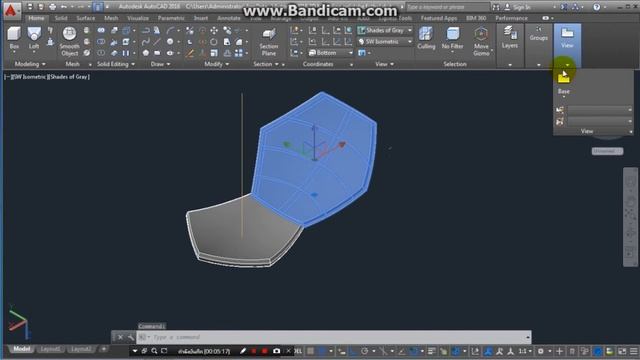The height and width of the screenshot is (360, 640).
Task: Click the Bandicam magnifier icon
Action: coord(154,351)
